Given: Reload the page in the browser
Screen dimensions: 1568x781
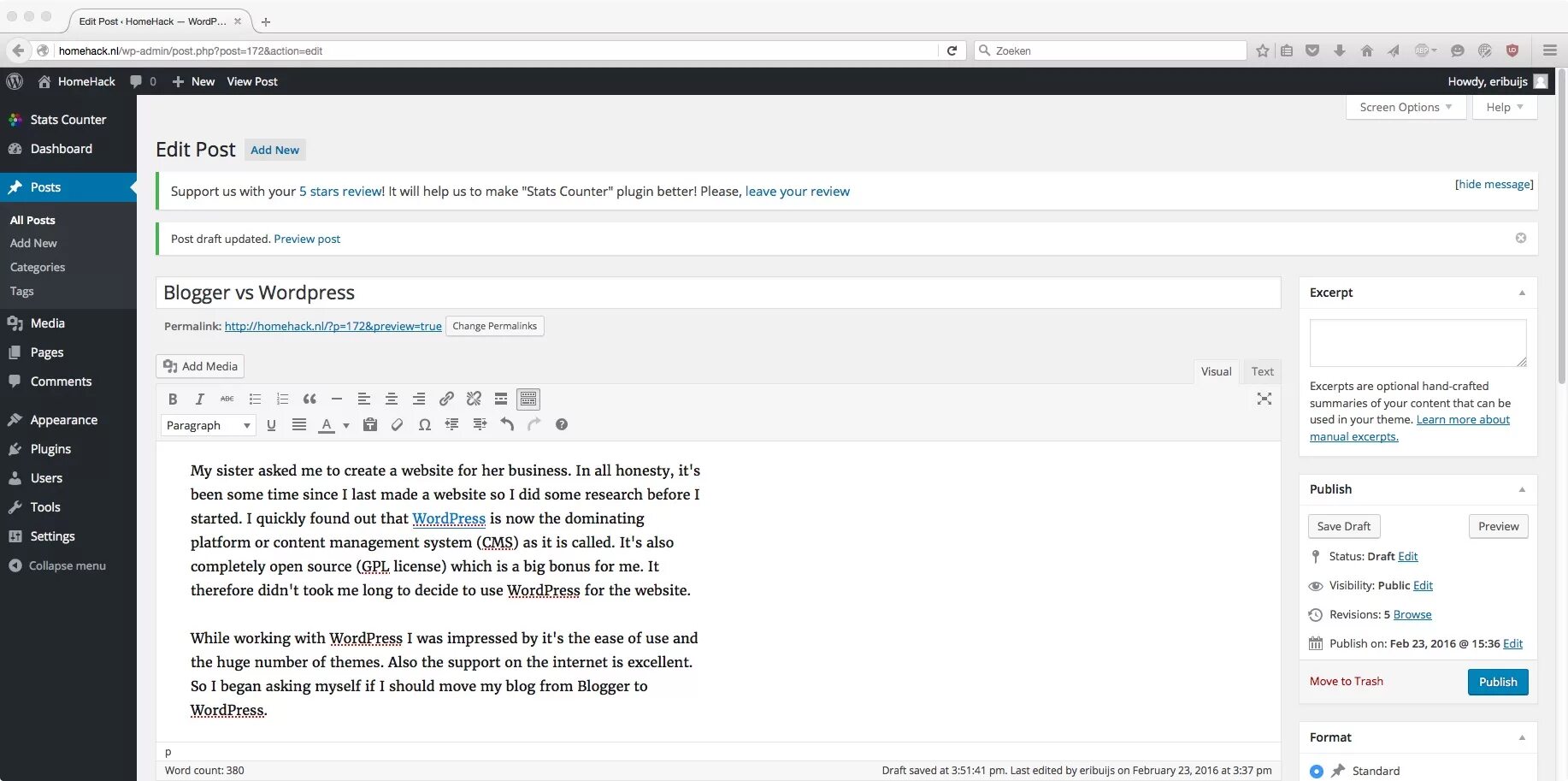Looking at the screenshot, I should coord(952,50).
